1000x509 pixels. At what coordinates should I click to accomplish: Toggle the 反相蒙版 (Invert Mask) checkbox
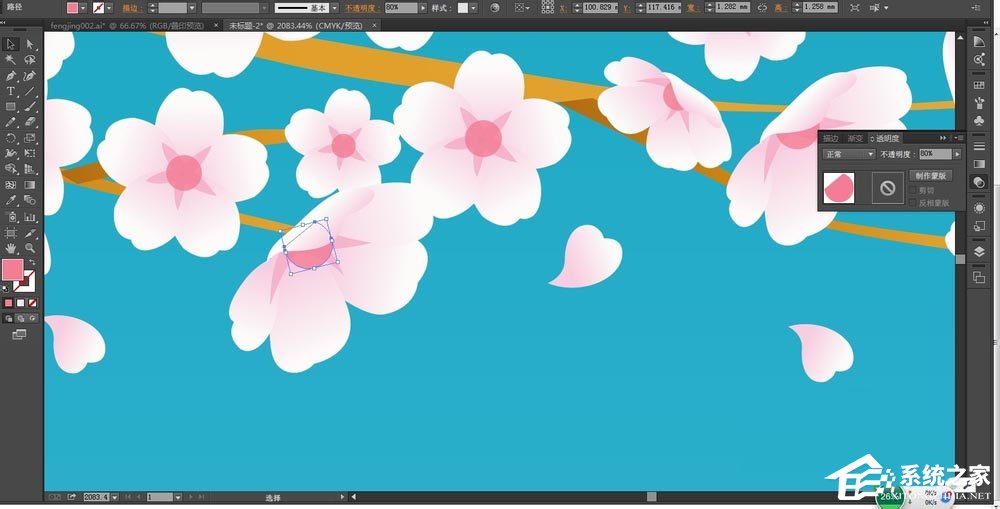(912, 203)
